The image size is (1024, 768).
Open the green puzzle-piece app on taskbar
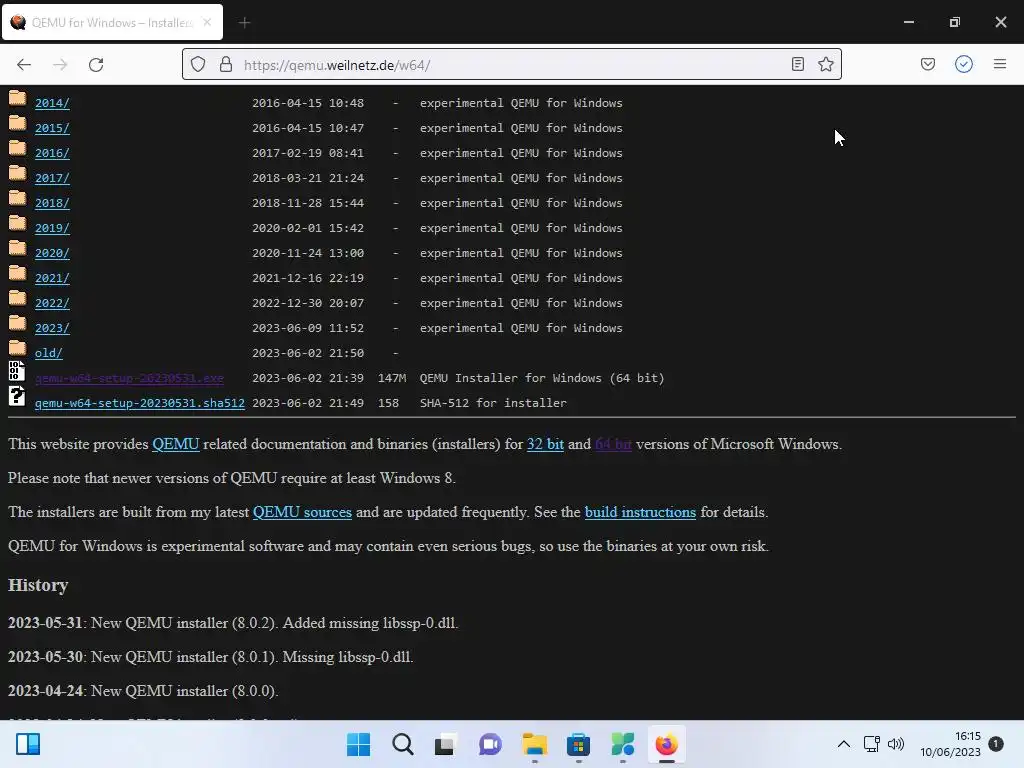click(622, 744)
